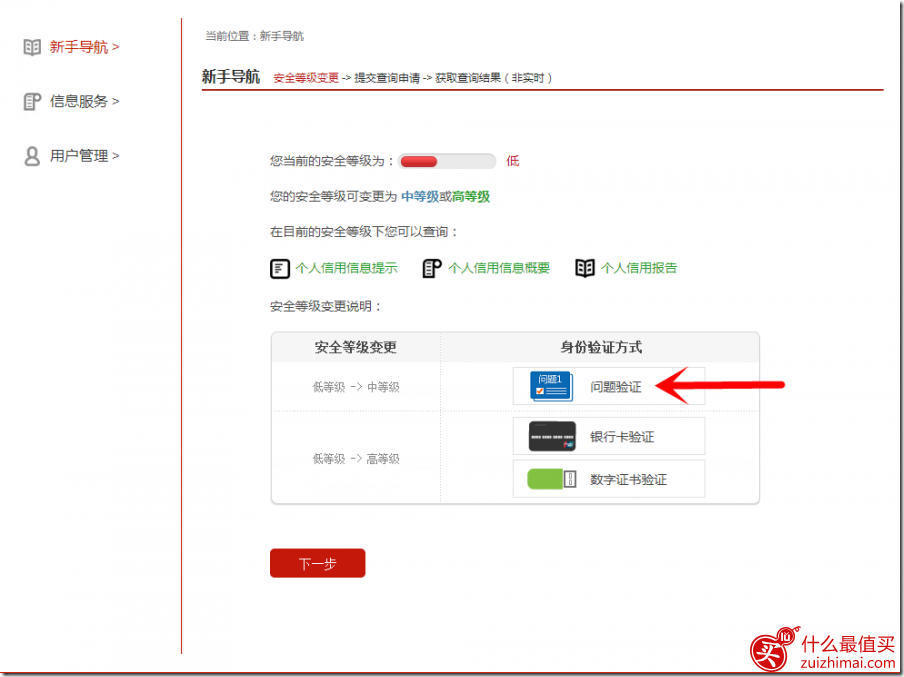Select 数字证书验证 verification method
Image resolution: width=904 pixels, height=677 pixels.
608,479
